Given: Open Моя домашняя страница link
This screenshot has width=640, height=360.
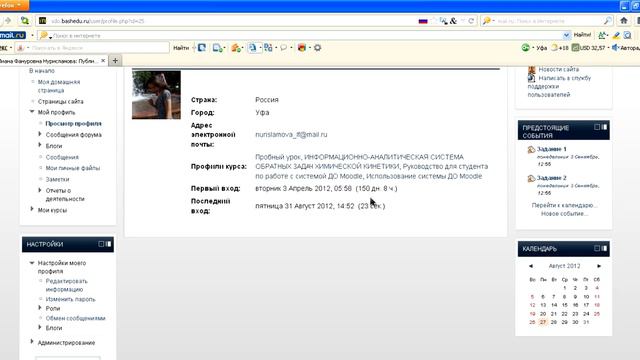Looking at the screenshot, I should pyautogui.click(x=59, y=86).
